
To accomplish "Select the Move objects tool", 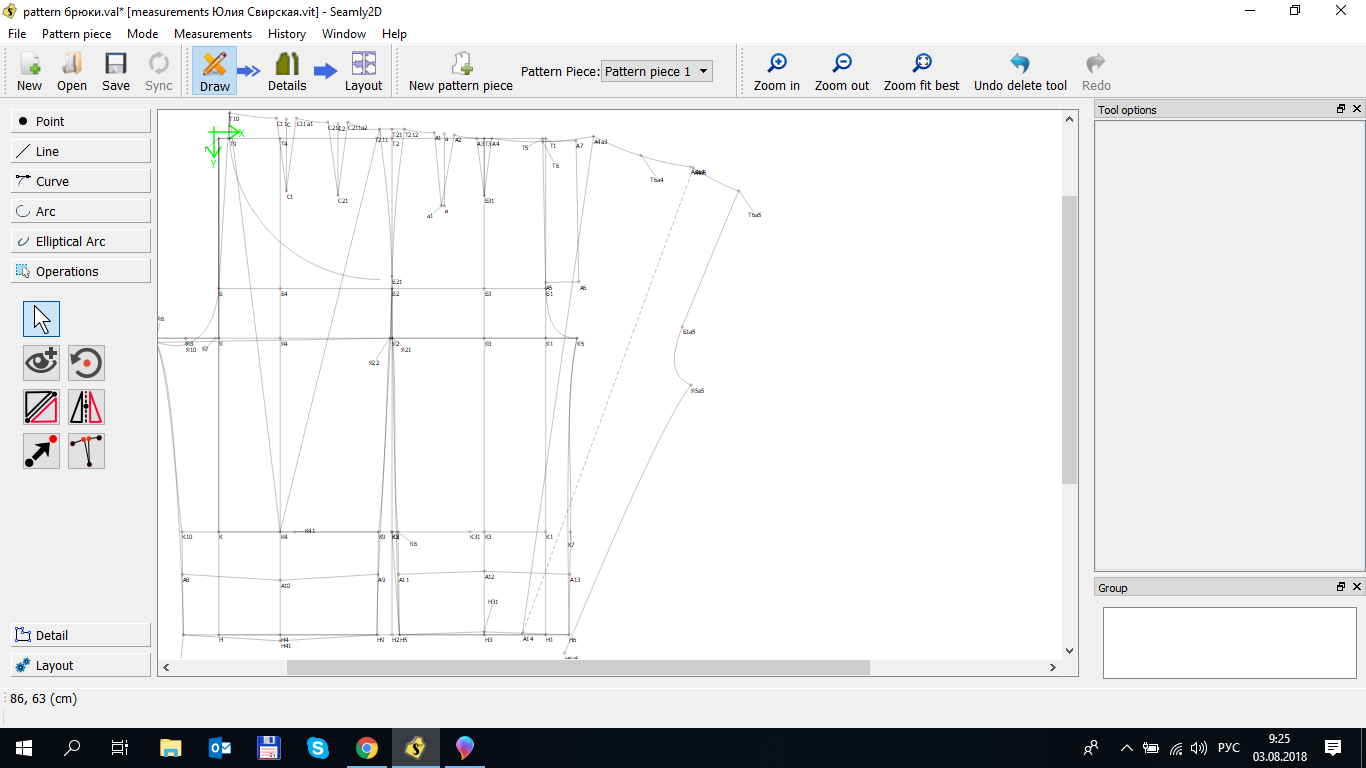I will pos(41,451).
